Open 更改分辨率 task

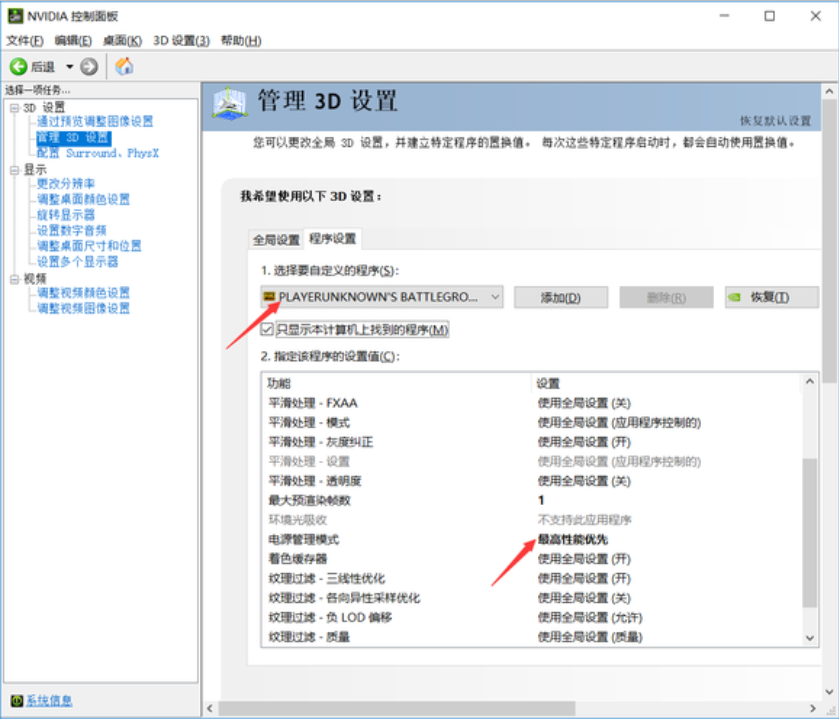click(x=66, y=184)
